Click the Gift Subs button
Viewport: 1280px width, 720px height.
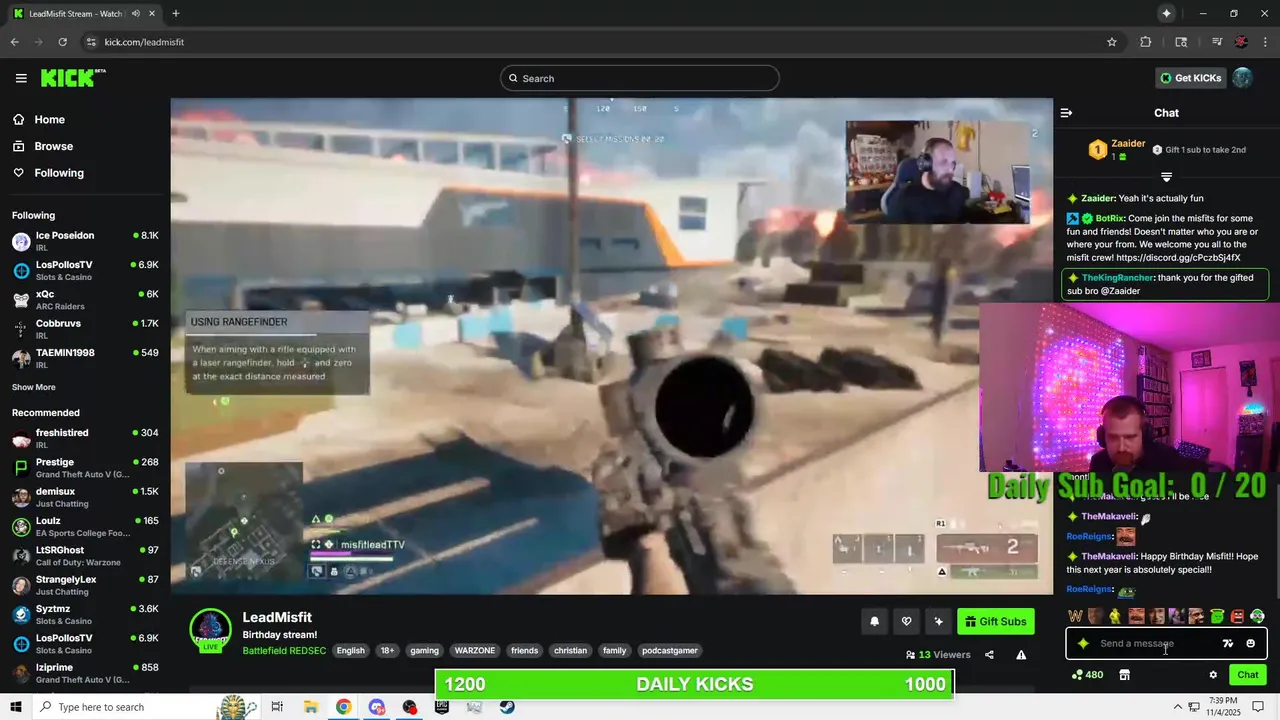click(995, 621)
